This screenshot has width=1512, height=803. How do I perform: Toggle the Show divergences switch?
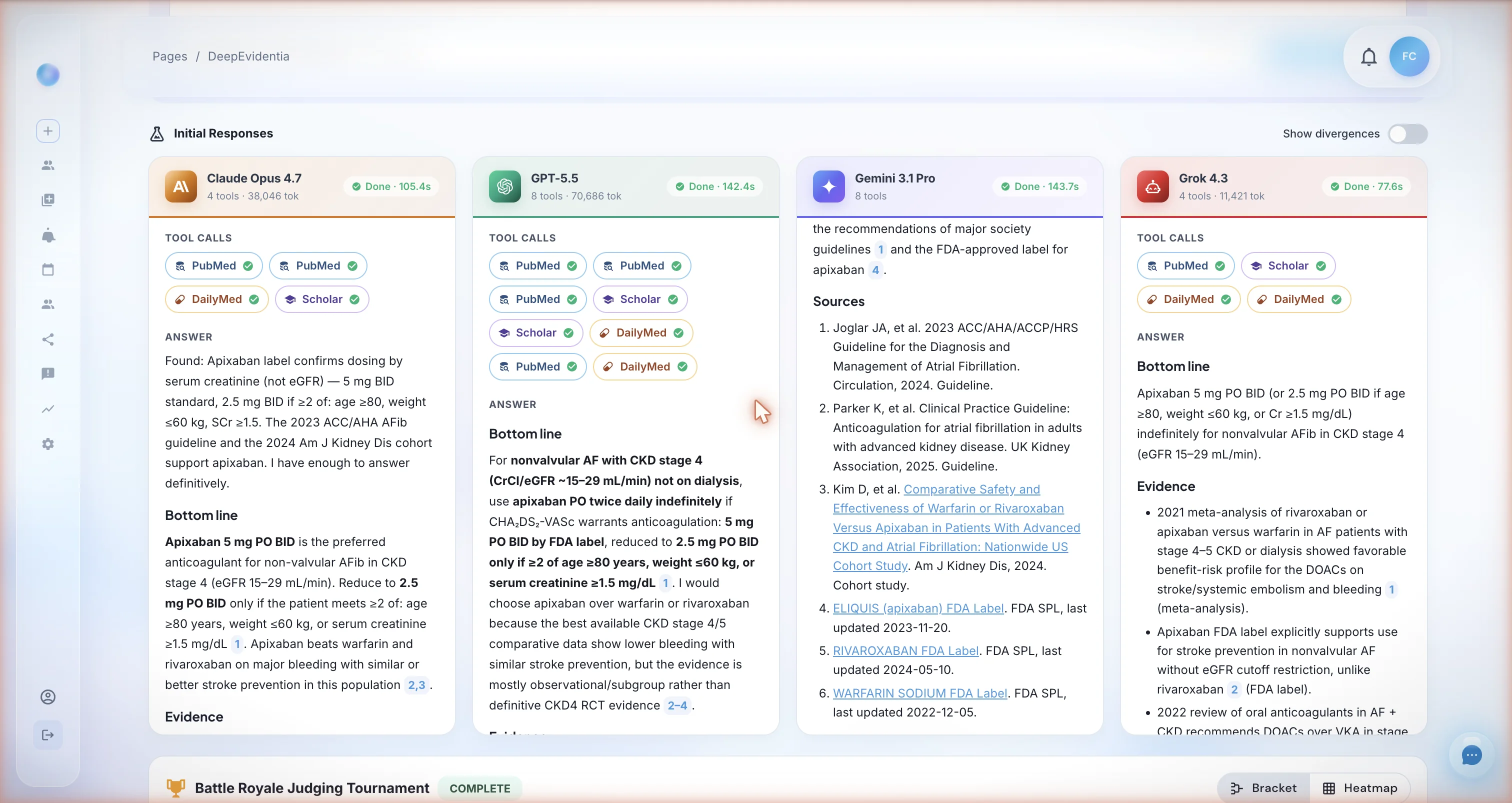[x=1407, y=134]
